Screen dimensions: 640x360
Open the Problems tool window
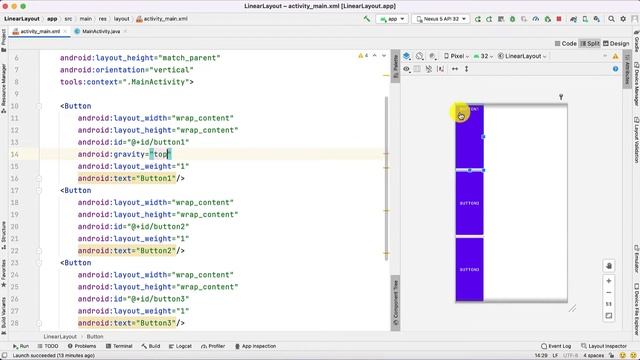(82, 346)
